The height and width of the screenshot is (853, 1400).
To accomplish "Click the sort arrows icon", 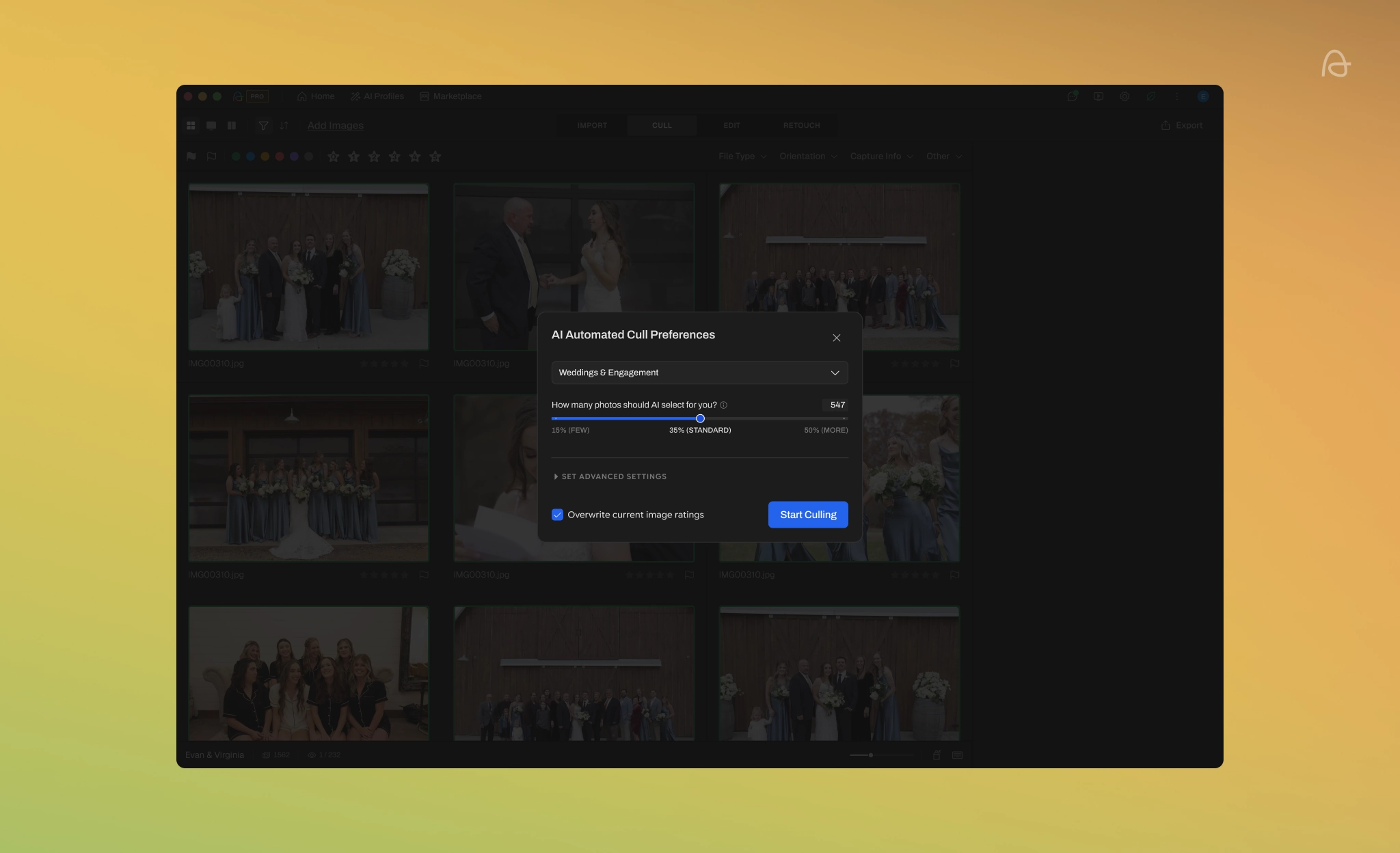I will point(284,126).
